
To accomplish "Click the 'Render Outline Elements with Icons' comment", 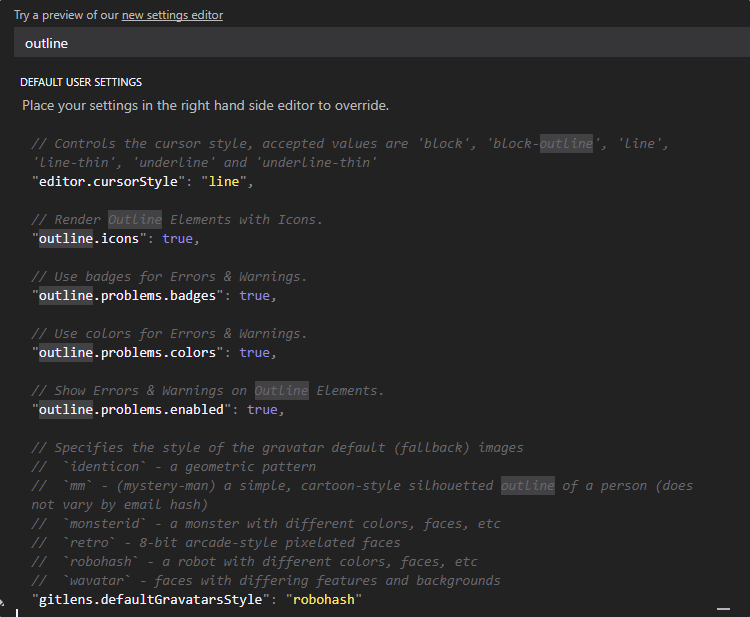I will (x=177, y=220).
